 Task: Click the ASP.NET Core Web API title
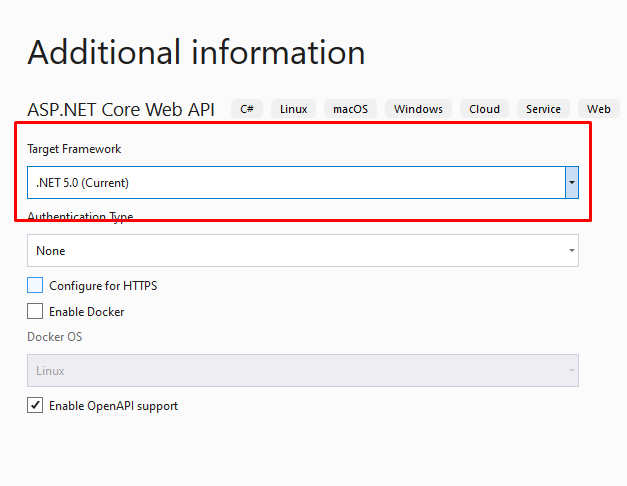coord(121,110)
